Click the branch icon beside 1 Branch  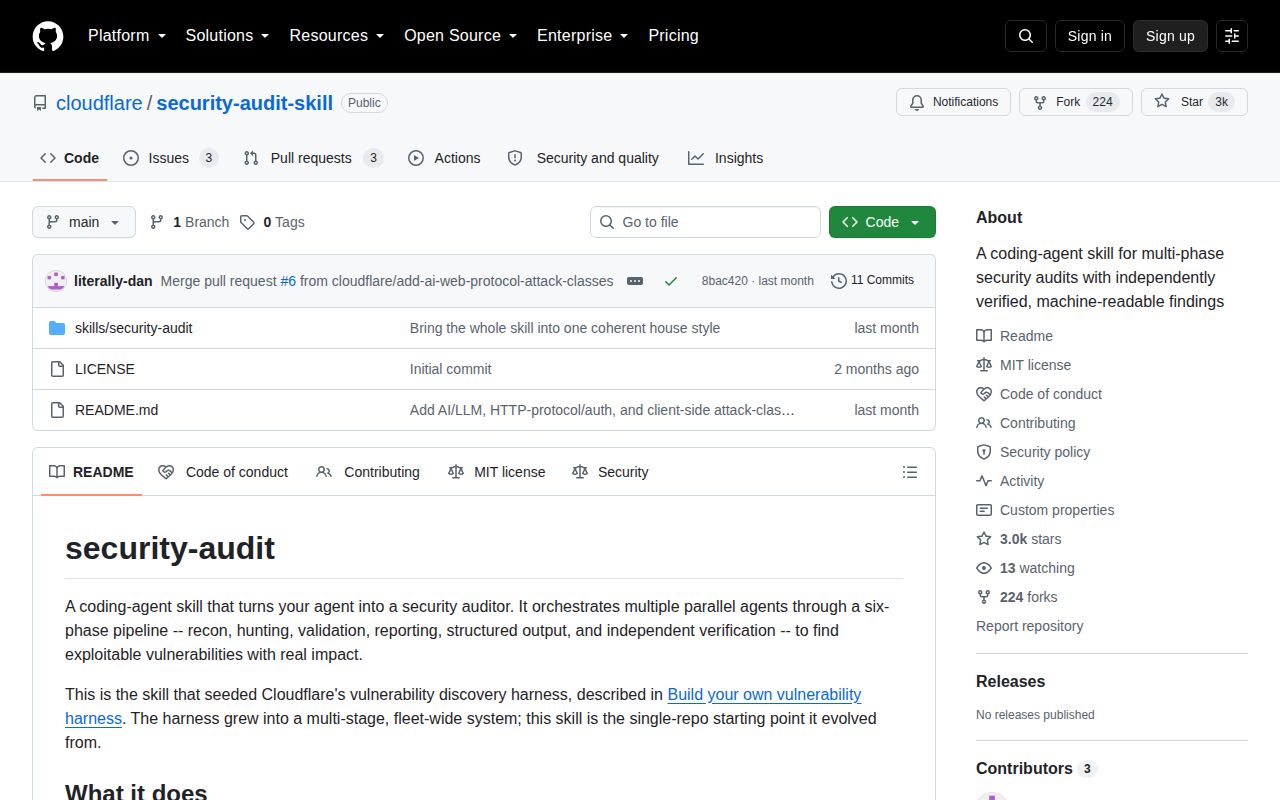(157, 222)
